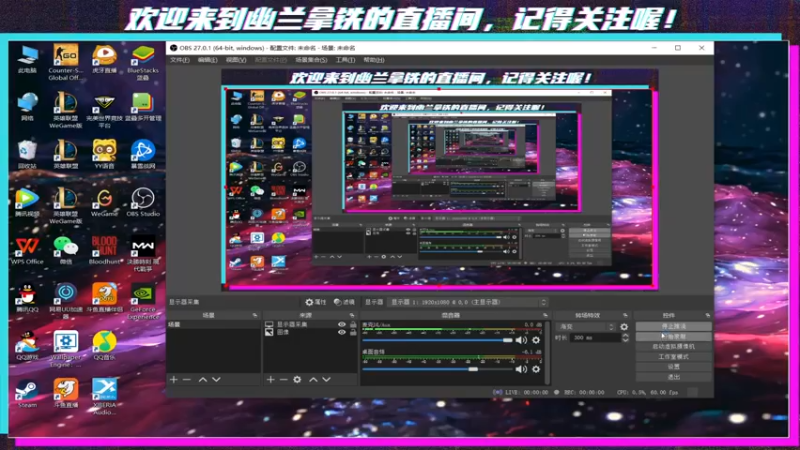Click the 开始录制 button
Viewport: 800px width, 450px height.
click(x=673, y=336)
